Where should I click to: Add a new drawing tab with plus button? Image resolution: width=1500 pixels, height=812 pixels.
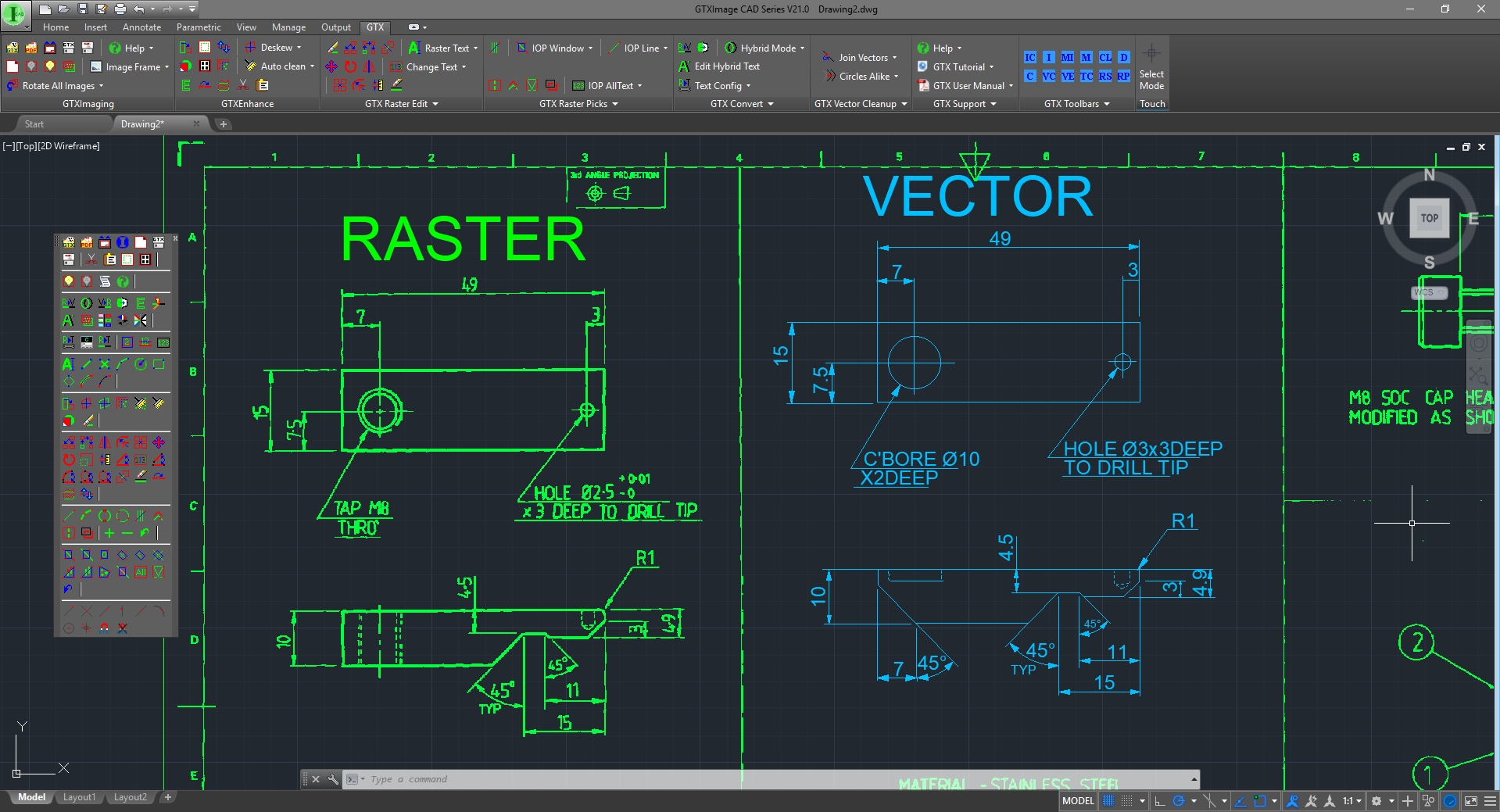[224, 124]
